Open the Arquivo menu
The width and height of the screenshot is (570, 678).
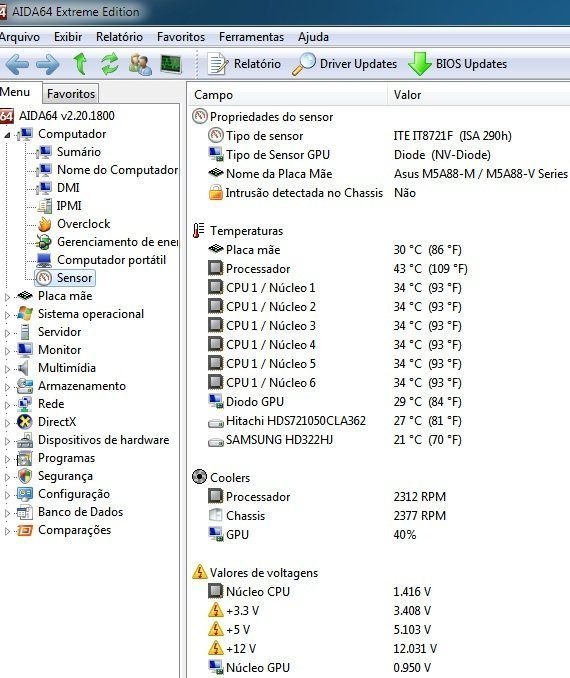point(19,37)
